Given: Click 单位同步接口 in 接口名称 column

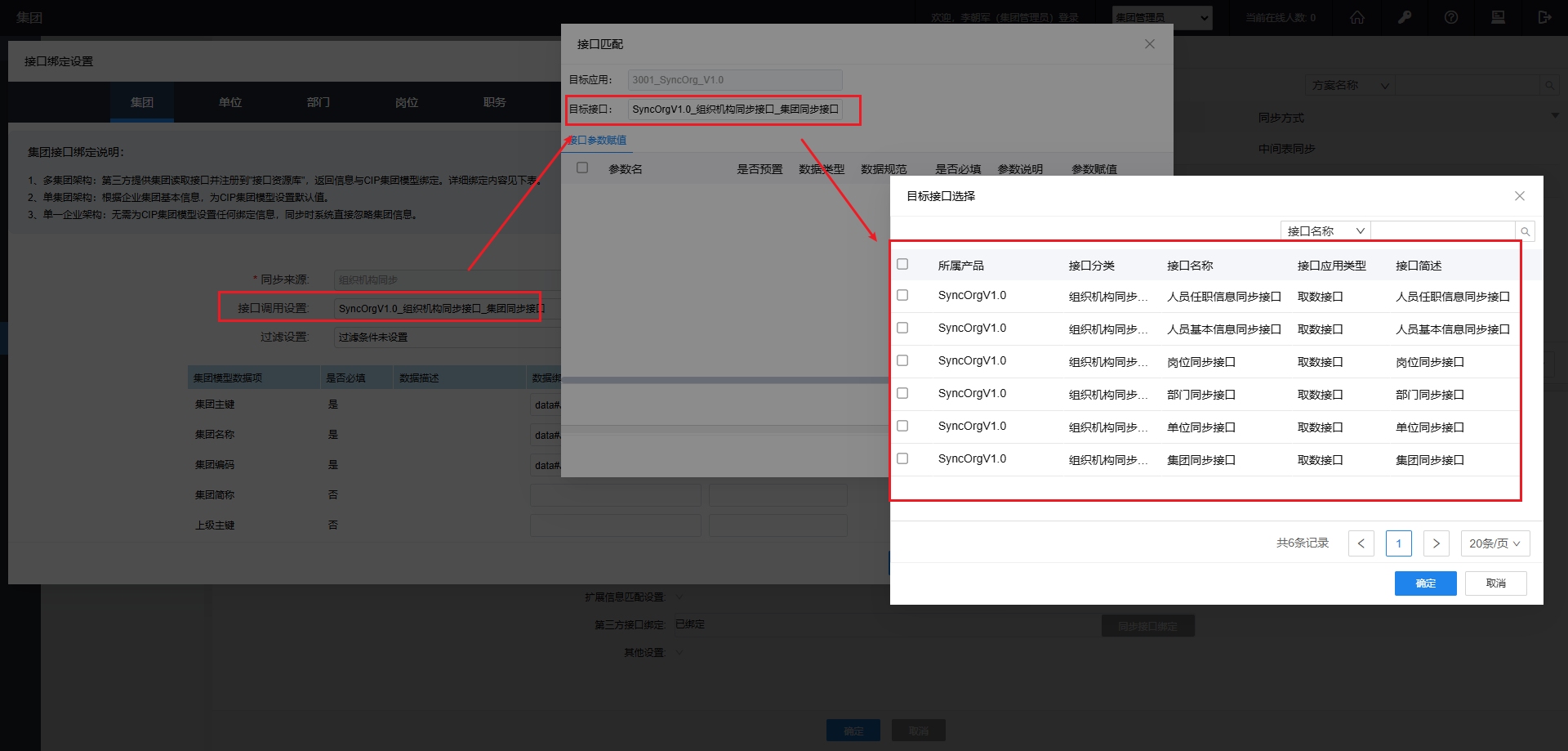Looking at the screenshot, I should [1201, 427].
